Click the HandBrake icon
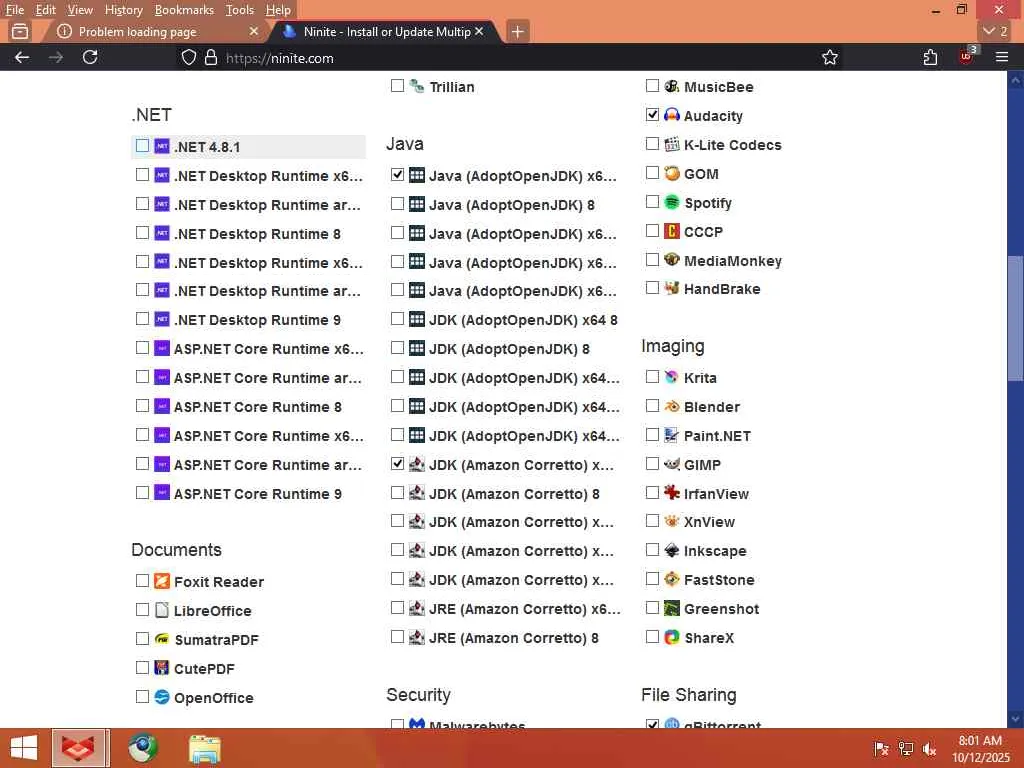 click(671, 288)
